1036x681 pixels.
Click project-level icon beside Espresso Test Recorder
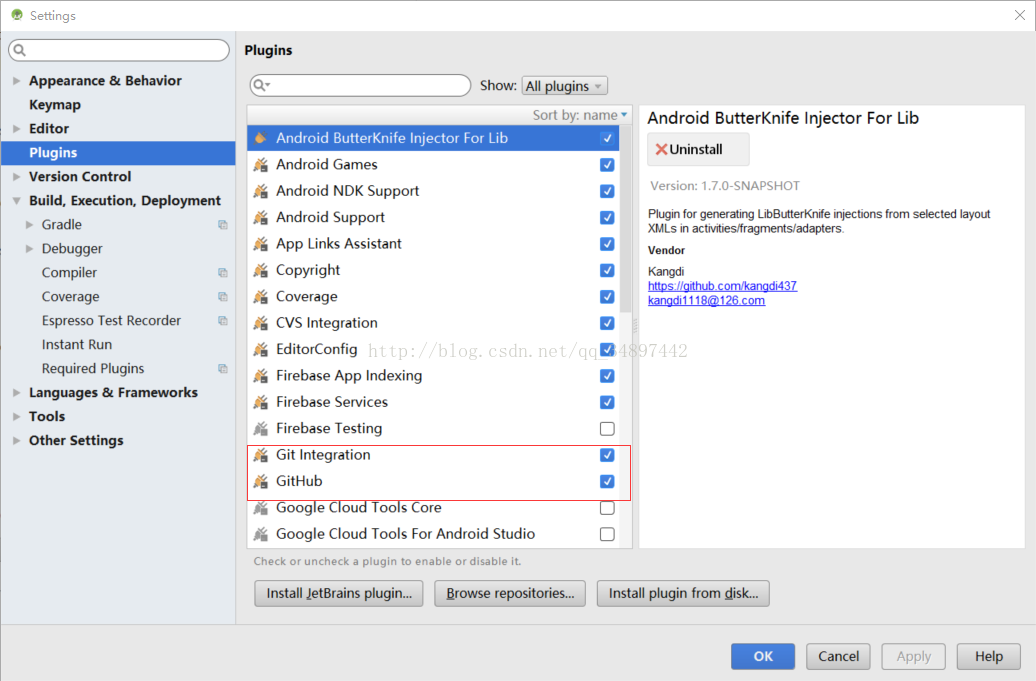(x=223, y=320)
